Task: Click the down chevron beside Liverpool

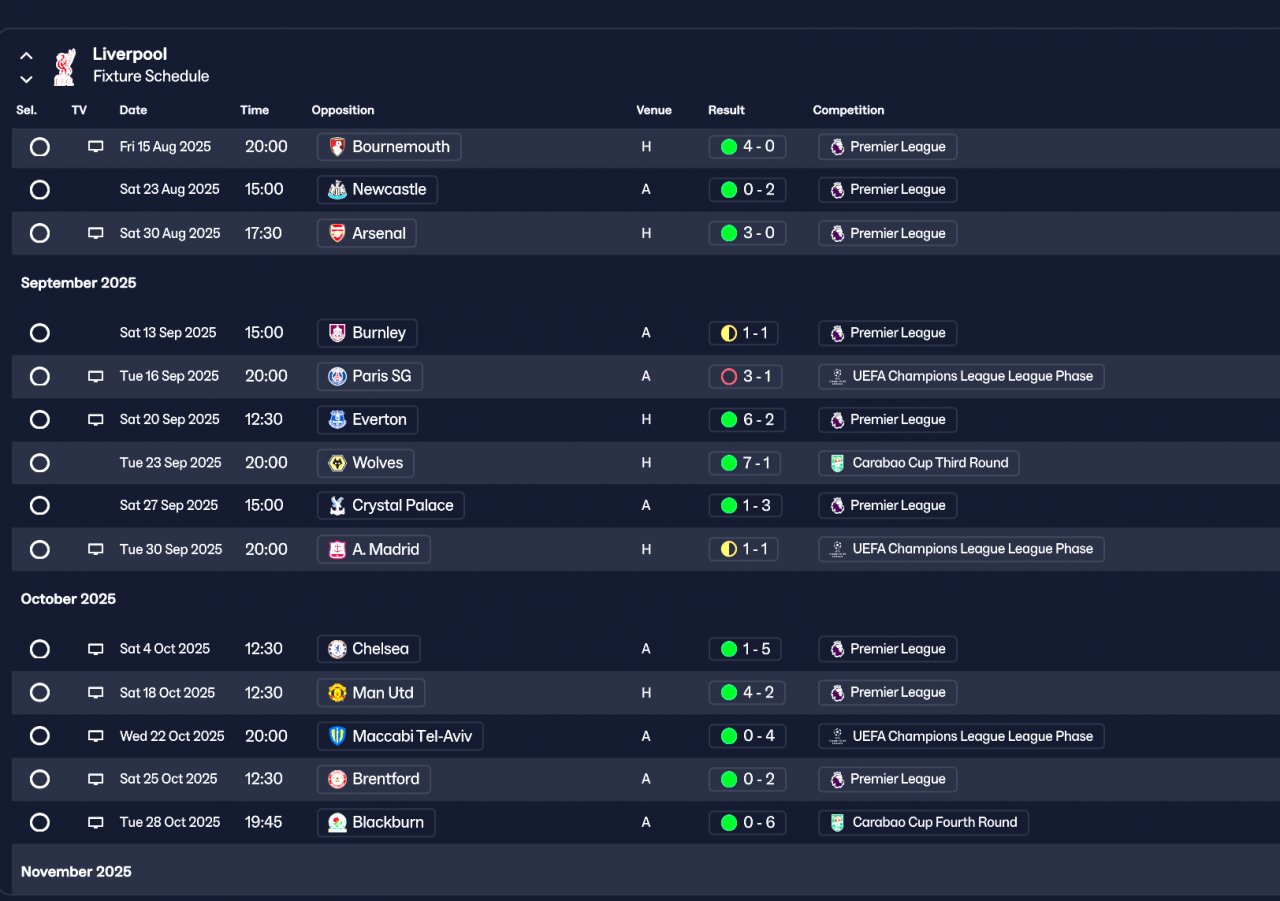Action: click(x=27, y=79)
